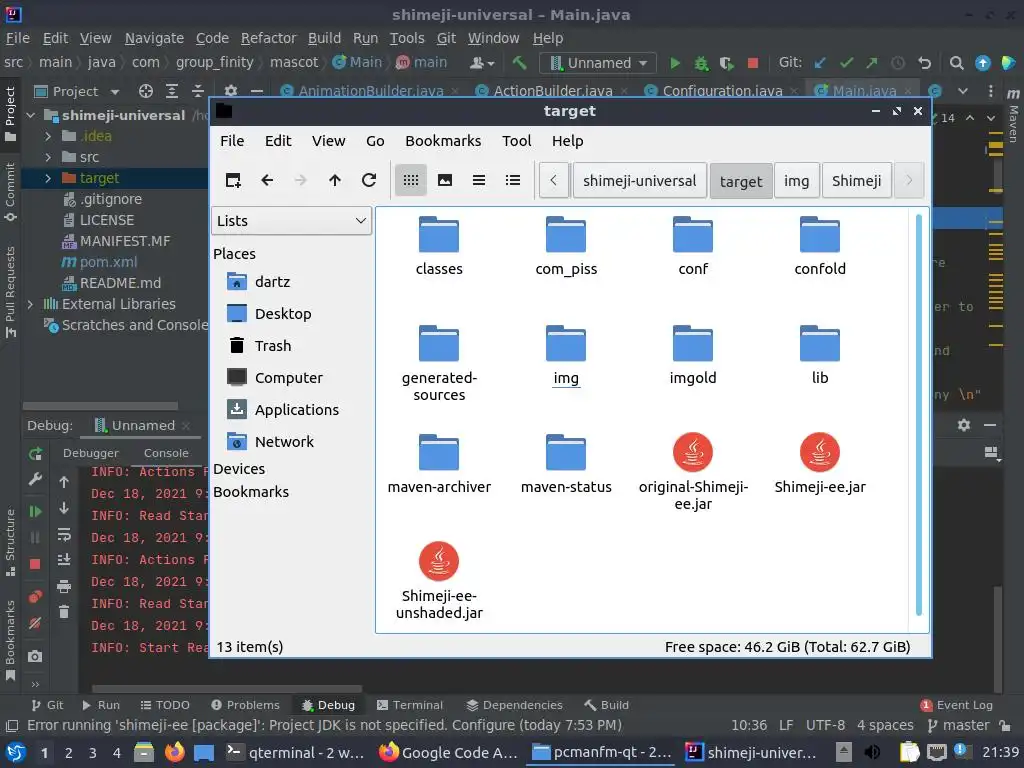Open the Go menu in file manager

(375, 141)
